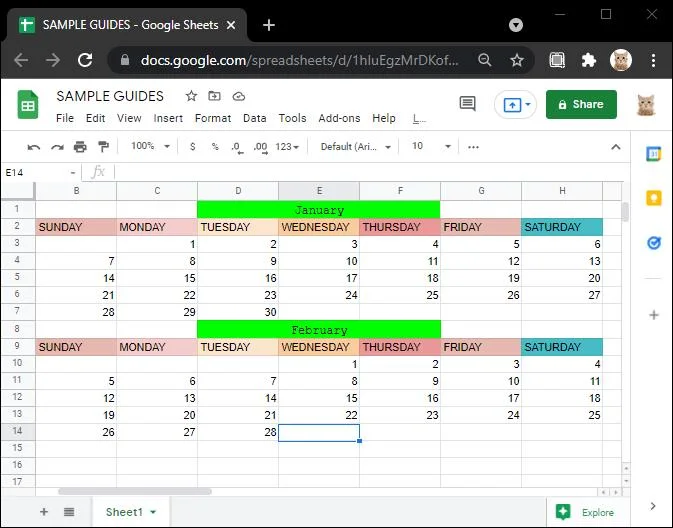Open the Edit menu
The height and width of the screenshot is (528, 673).
coord(95,118)
